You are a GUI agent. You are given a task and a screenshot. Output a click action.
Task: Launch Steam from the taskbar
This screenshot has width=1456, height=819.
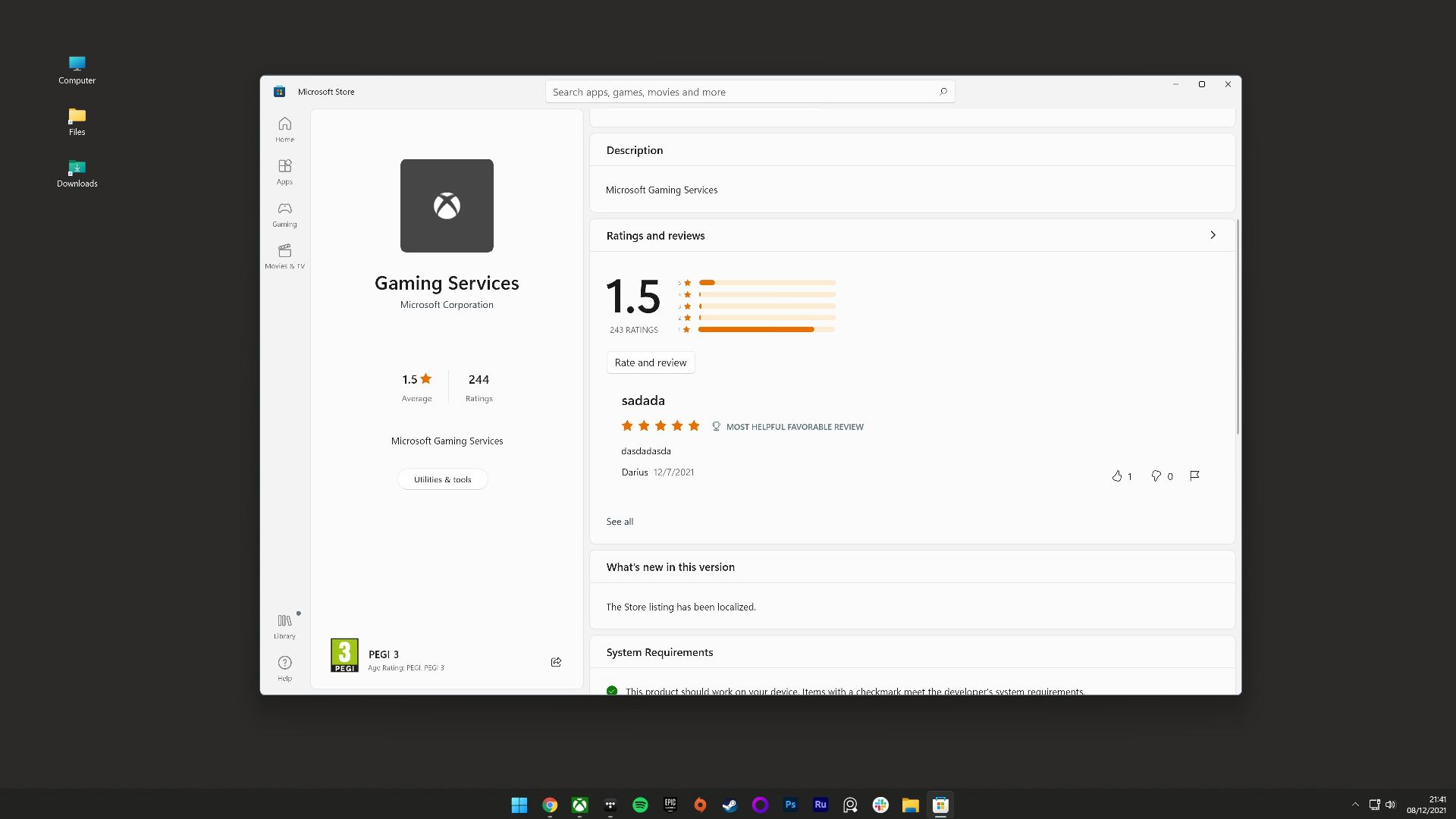(730, 805)
